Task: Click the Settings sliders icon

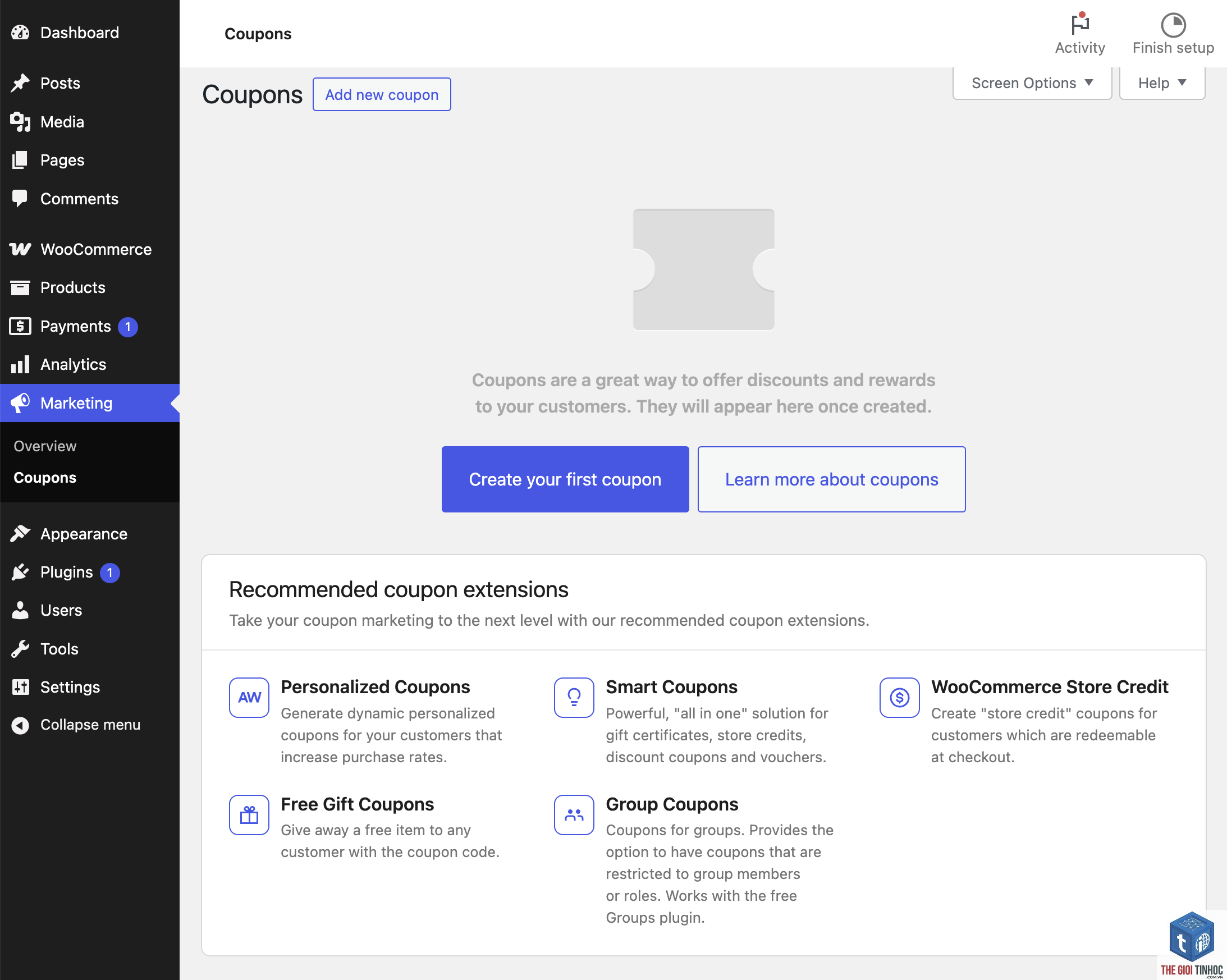Action: point(20,687)
